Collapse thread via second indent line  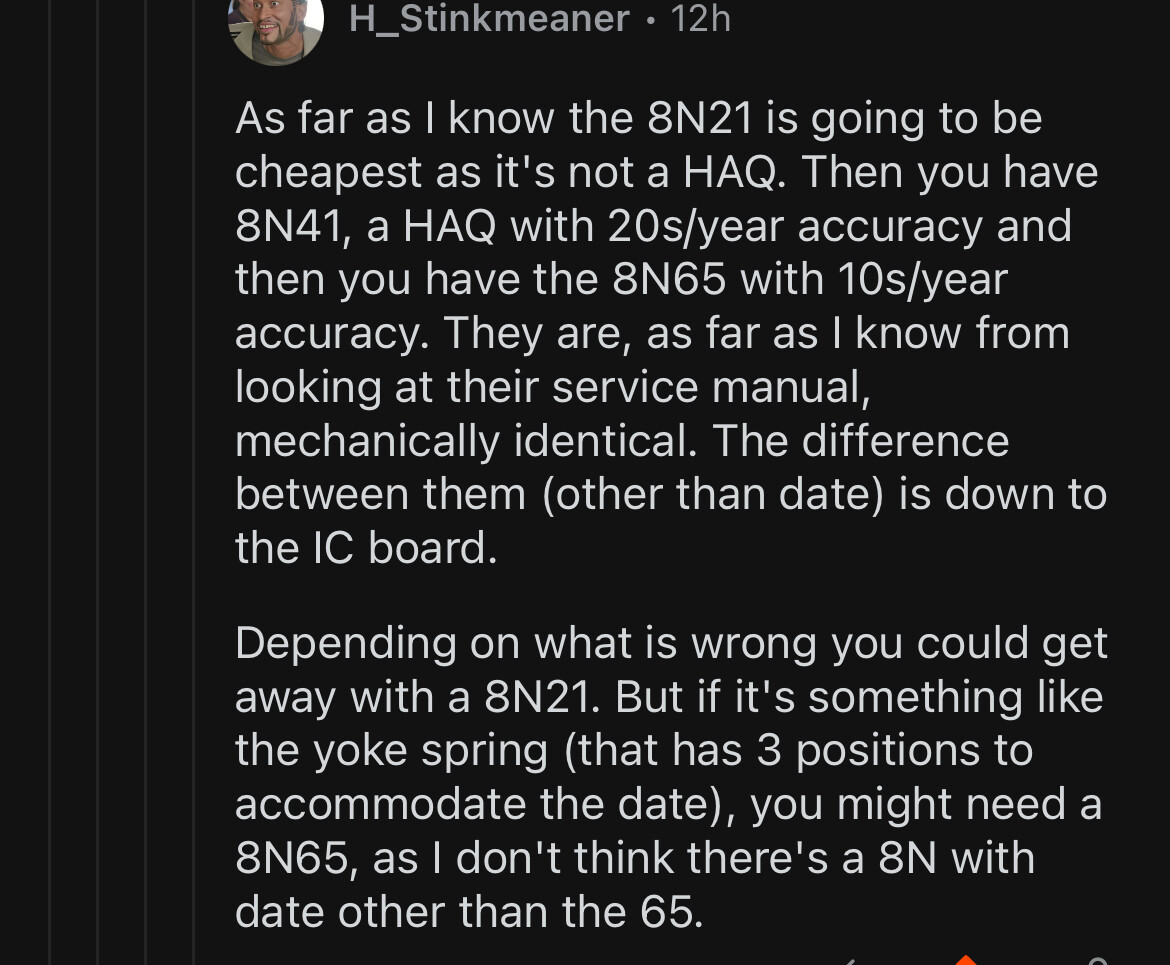[98, 482]
